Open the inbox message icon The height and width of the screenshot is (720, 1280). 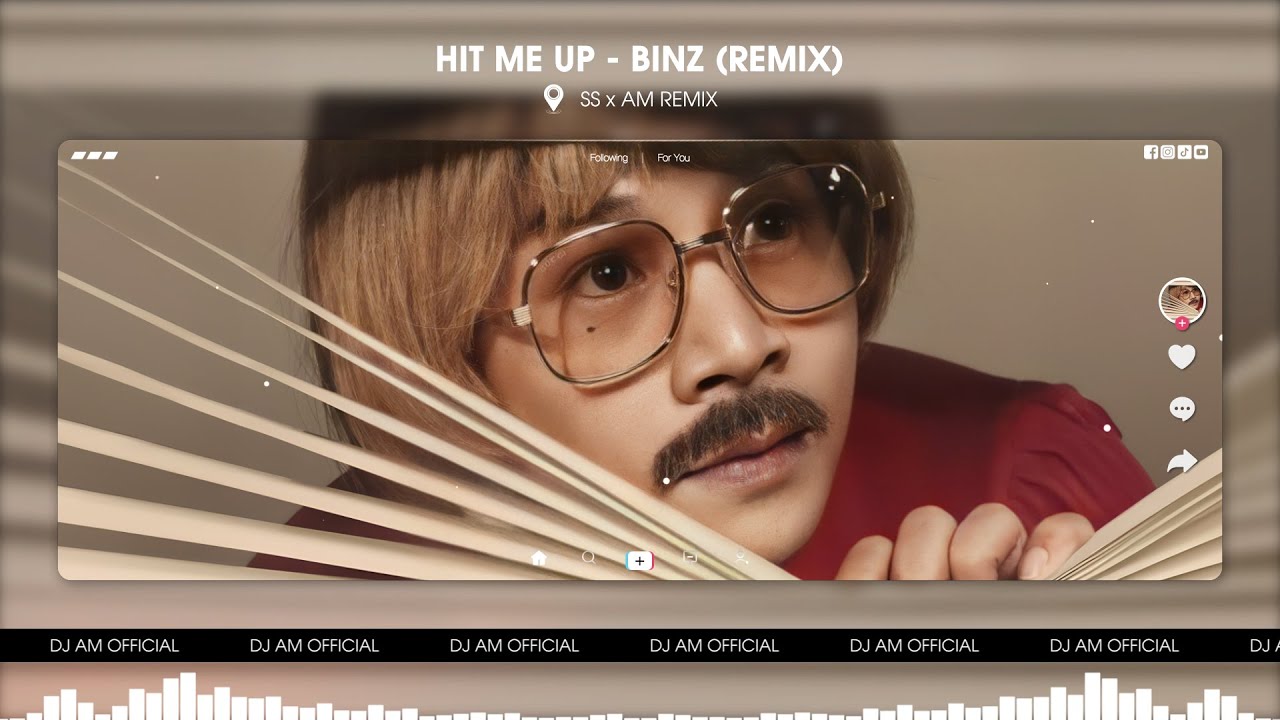[690, 557]
